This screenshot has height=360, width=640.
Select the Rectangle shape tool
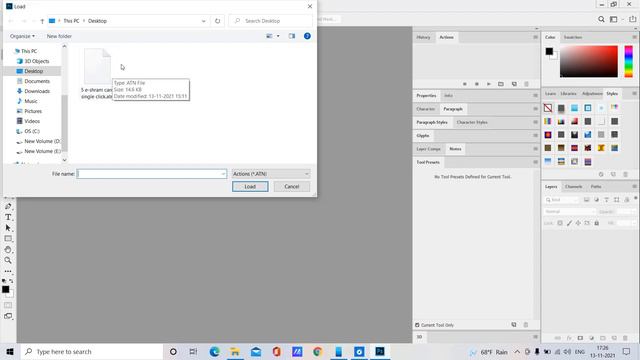(x=8, y=239)
